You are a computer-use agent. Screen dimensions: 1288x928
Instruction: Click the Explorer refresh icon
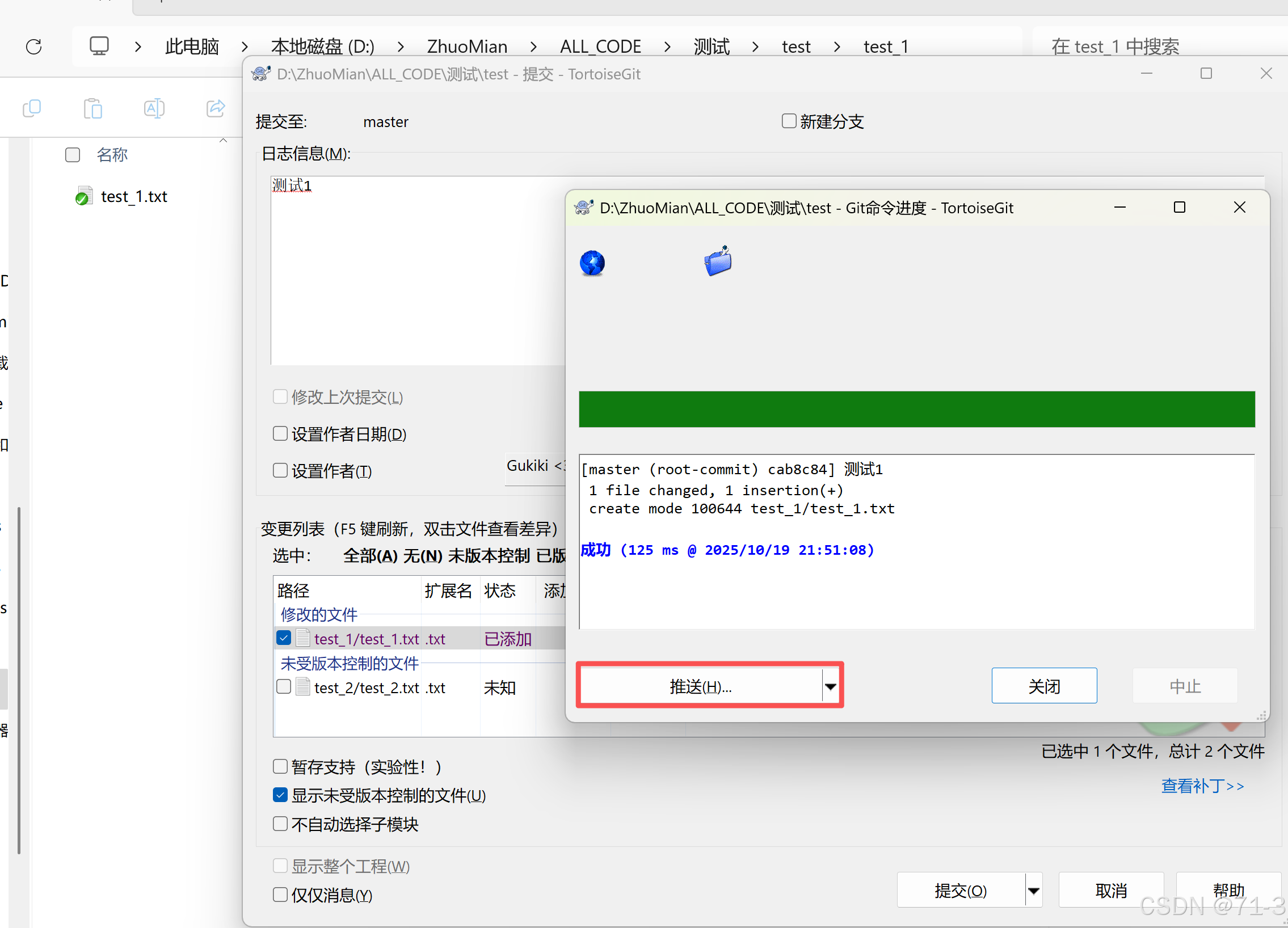pos(34,47)
